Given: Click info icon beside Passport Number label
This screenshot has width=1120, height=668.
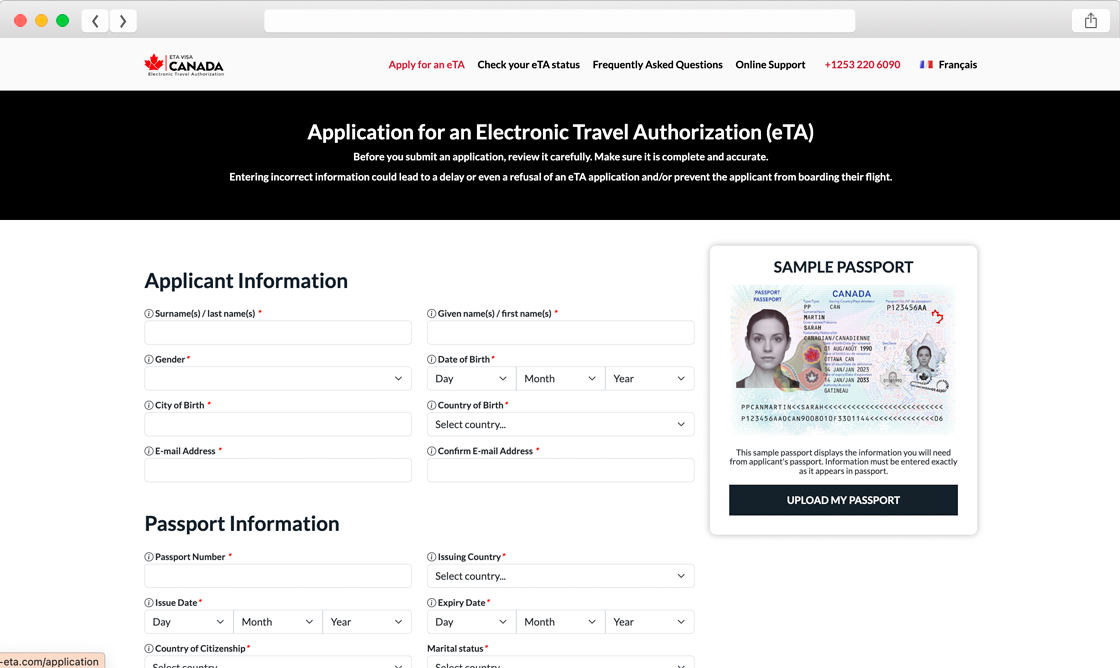Looking at the screenshot, I should pyautogui.click(x=149, y=557).
